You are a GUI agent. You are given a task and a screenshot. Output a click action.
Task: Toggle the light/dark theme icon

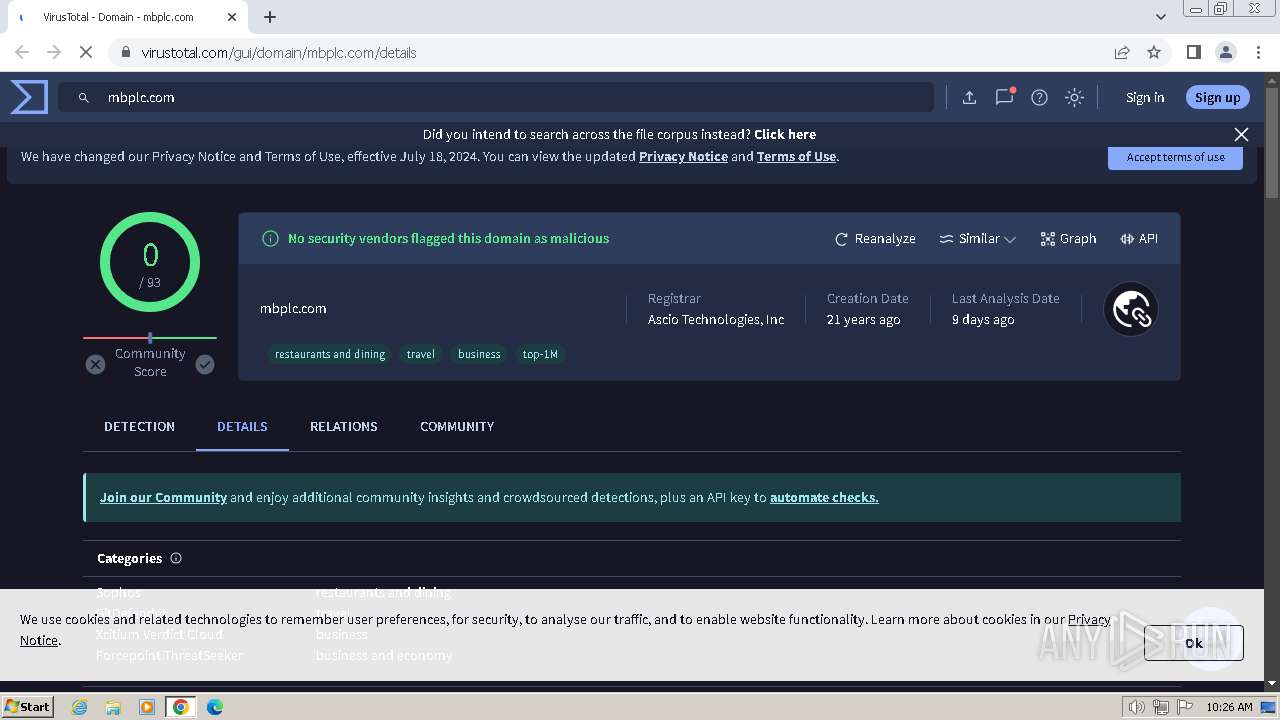[1074, 97]
